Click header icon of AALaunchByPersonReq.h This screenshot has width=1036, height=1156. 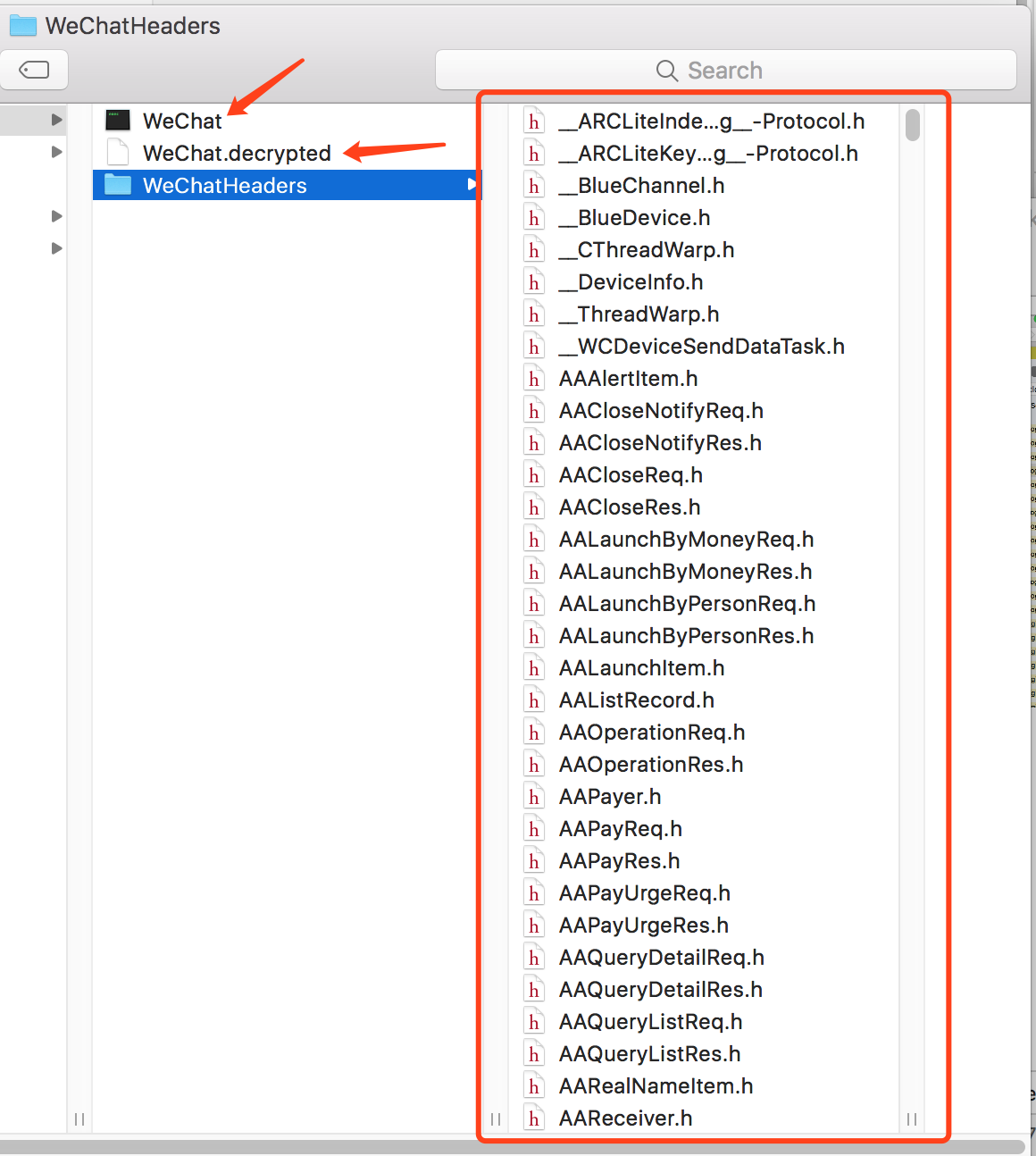coord(534,603)
